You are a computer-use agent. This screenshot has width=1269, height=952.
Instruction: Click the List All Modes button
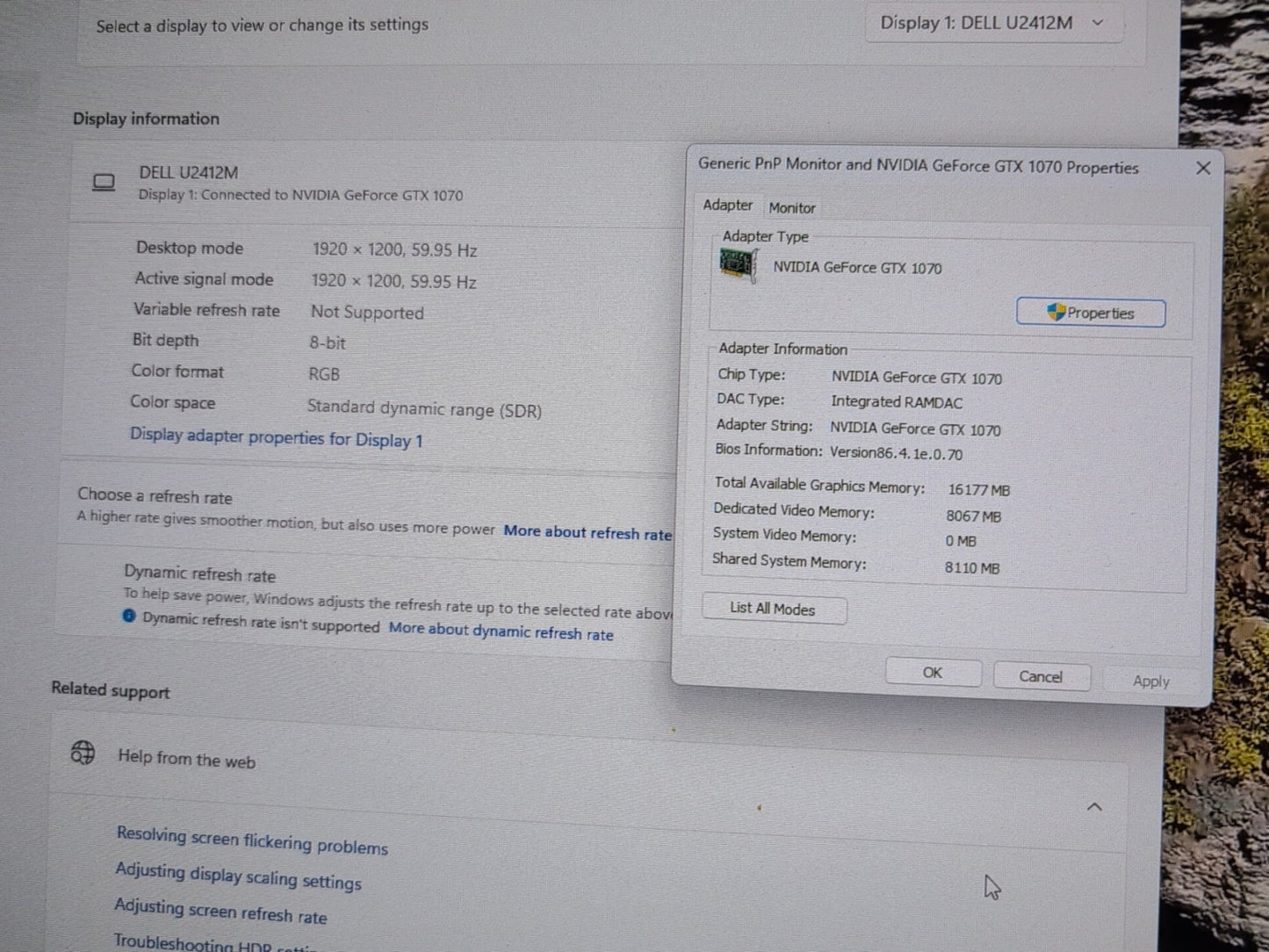click(x=774, y=609)
